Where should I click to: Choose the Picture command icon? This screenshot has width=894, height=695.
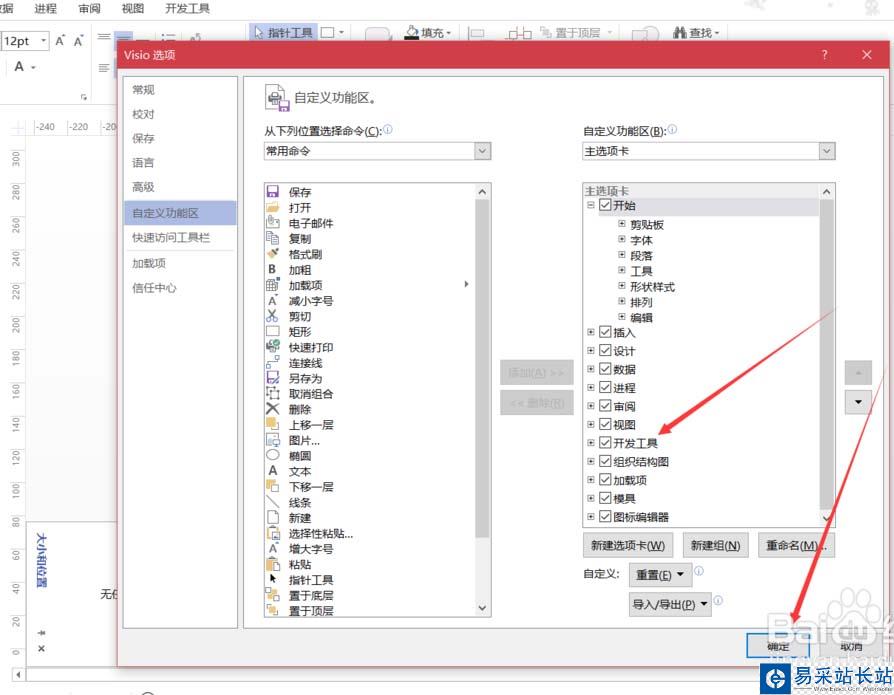[273, 440]
